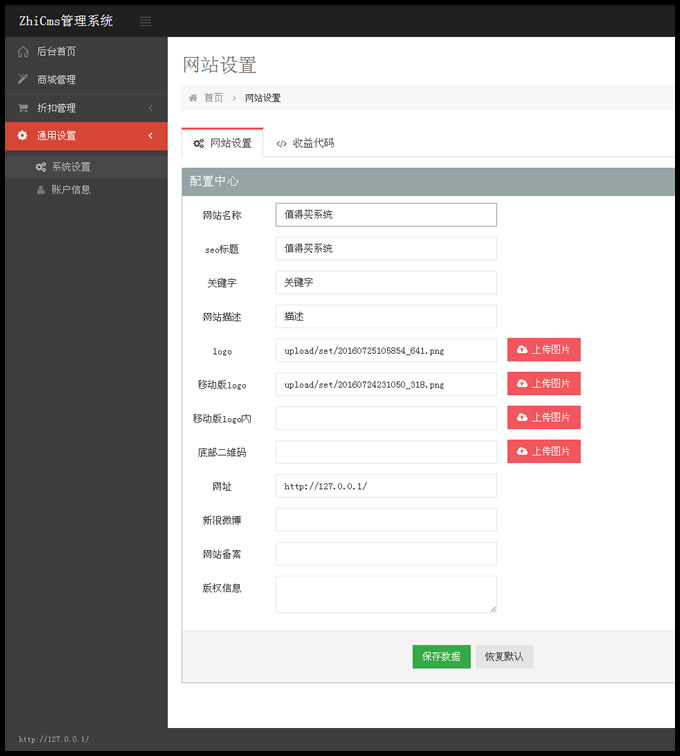
Task: Open 折扣管理 in the sidebar
Action: pyautogui.click(x=86, y=108)
